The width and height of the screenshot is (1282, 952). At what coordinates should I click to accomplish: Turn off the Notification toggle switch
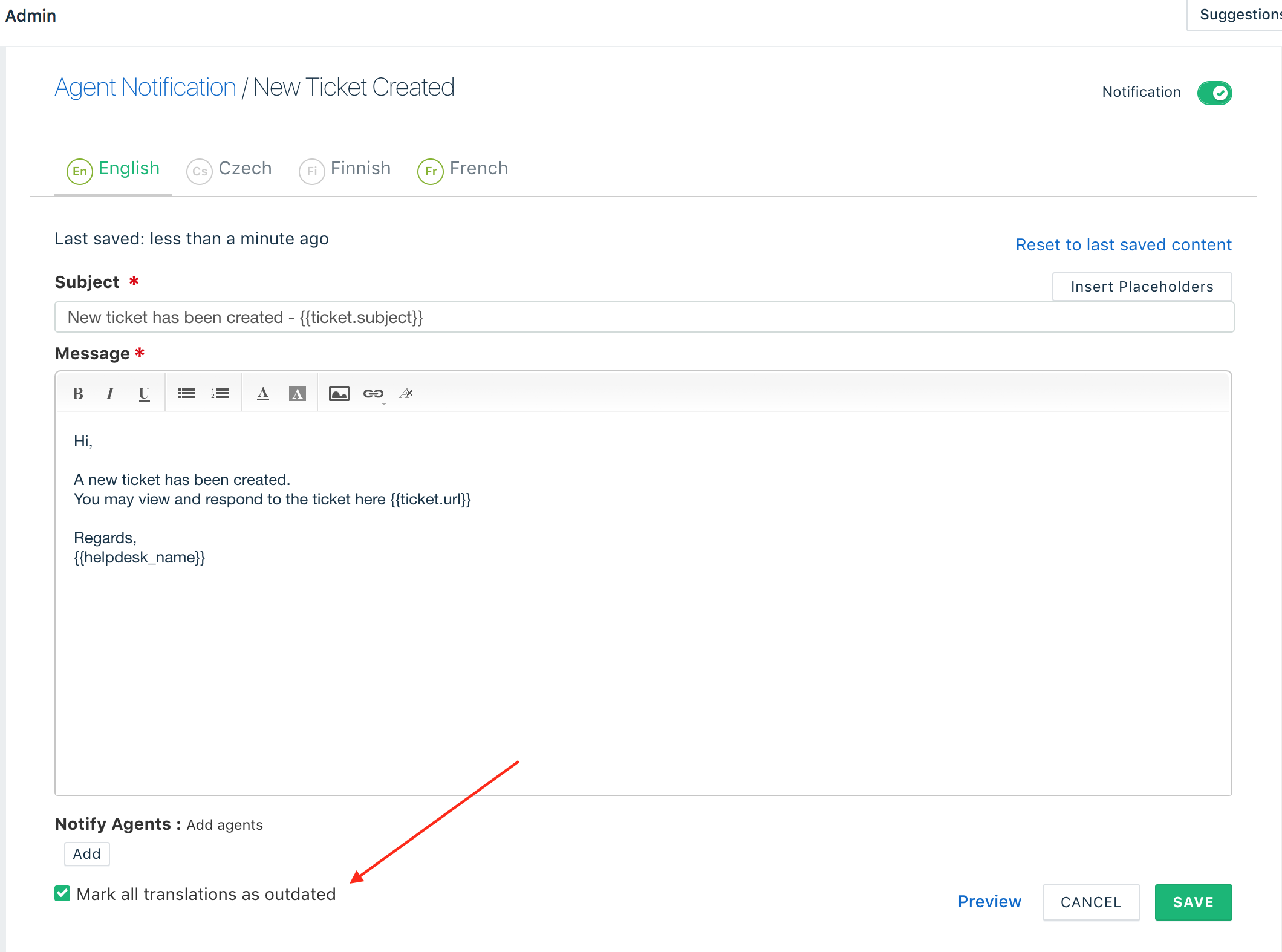coord(1214,93)
